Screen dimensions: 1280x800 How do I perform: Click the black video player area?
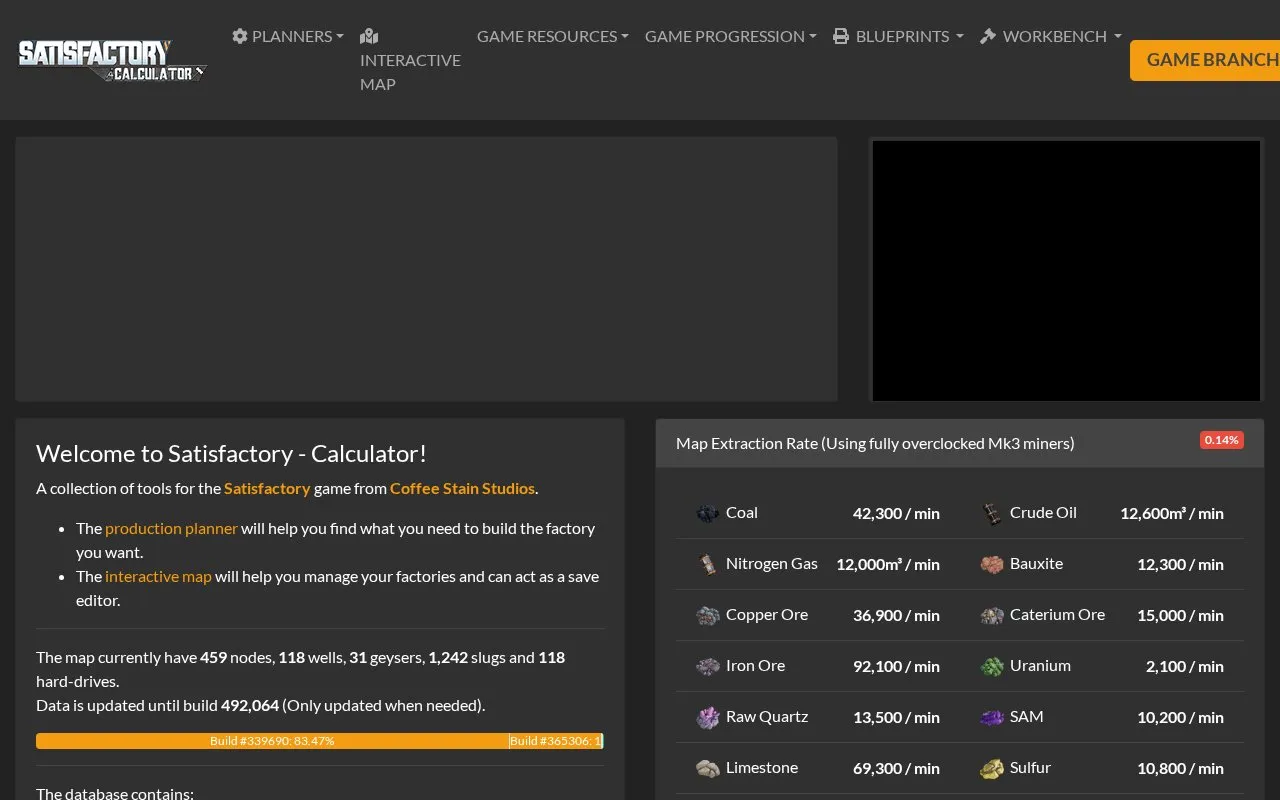coord(1066,270)
